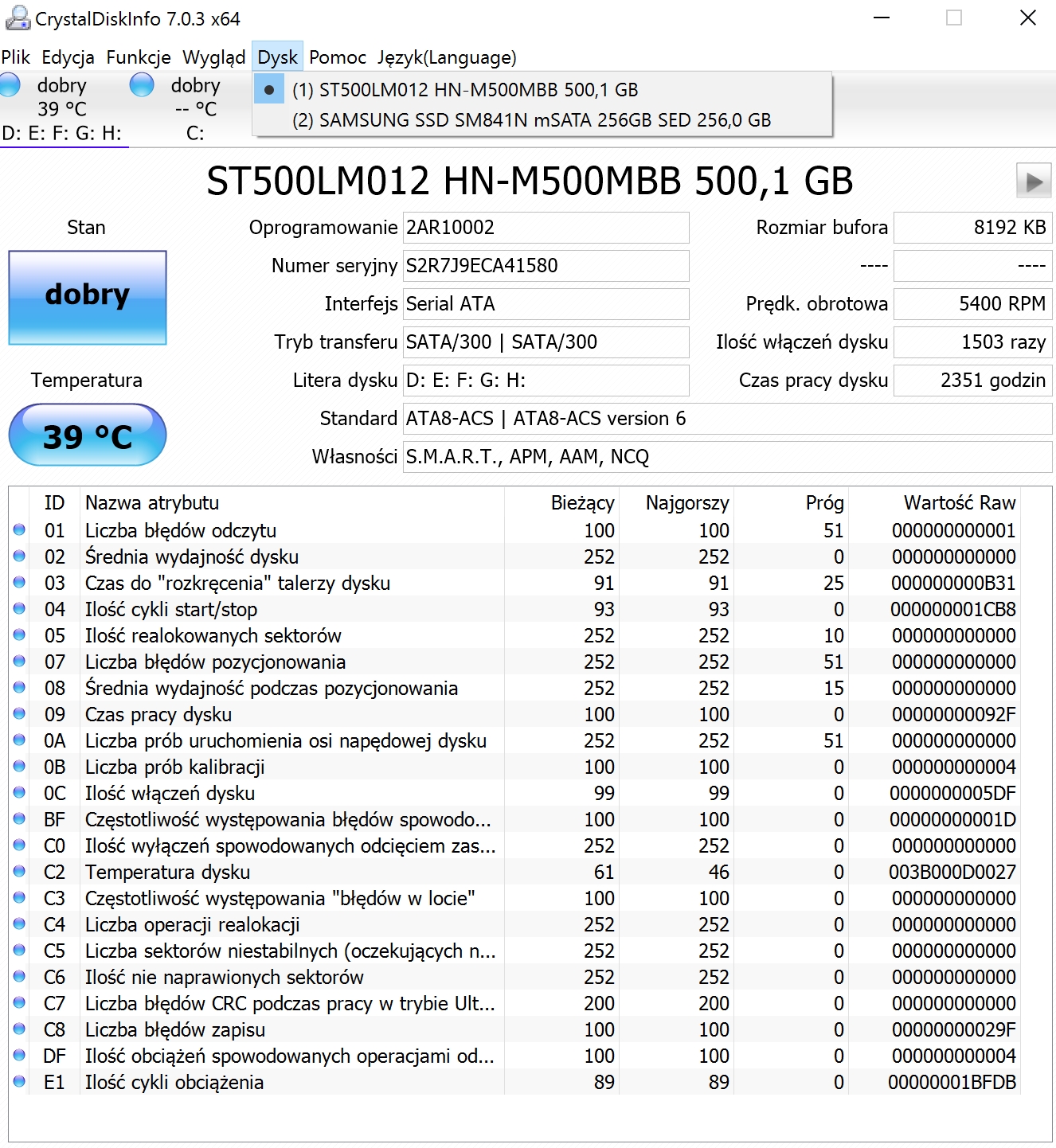
Task: Click the status dot for attribute C3
Action: 19,897
